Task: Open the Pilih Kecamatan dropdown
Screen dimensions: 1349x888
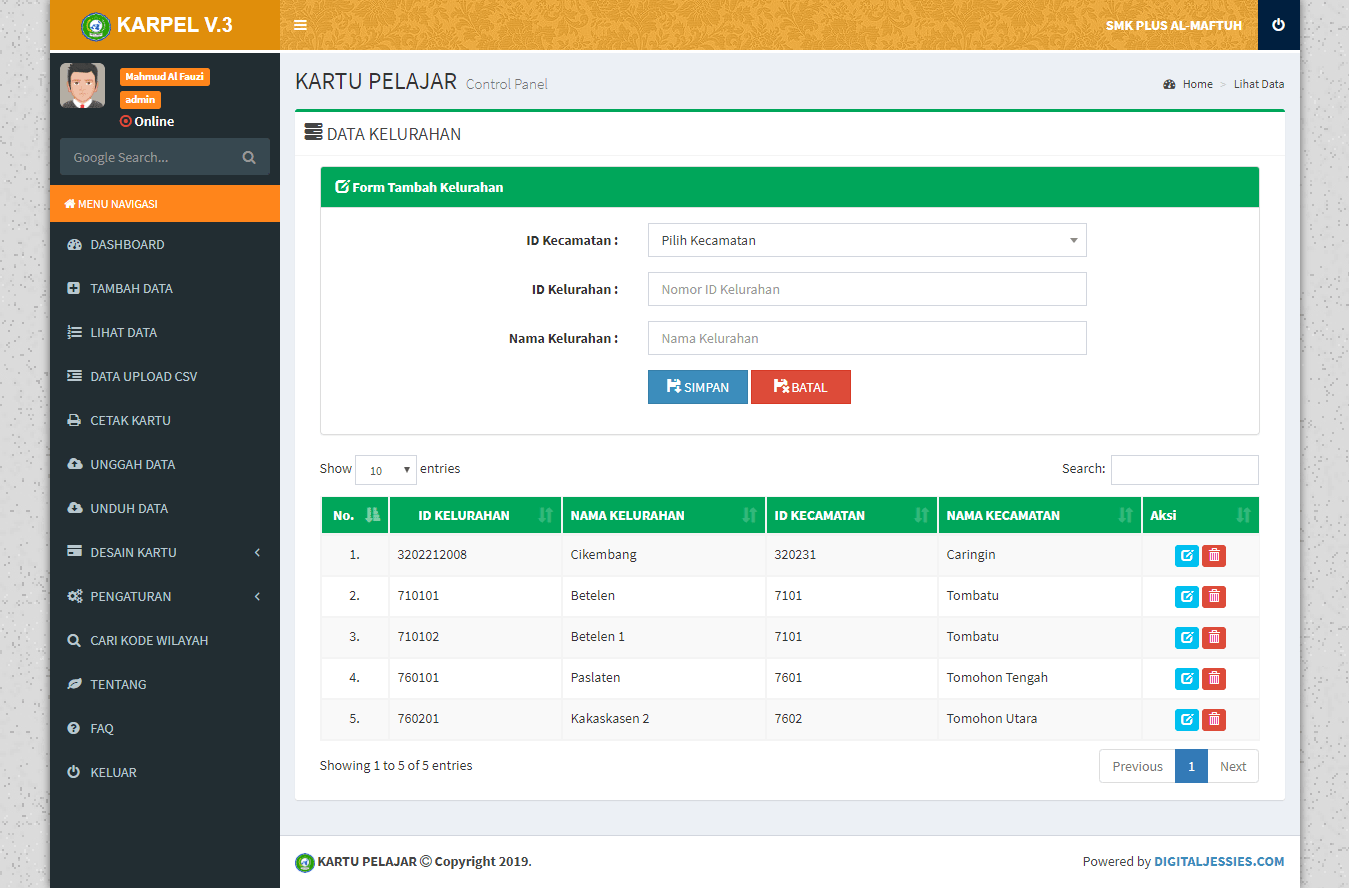Action: tap(866, 240)
